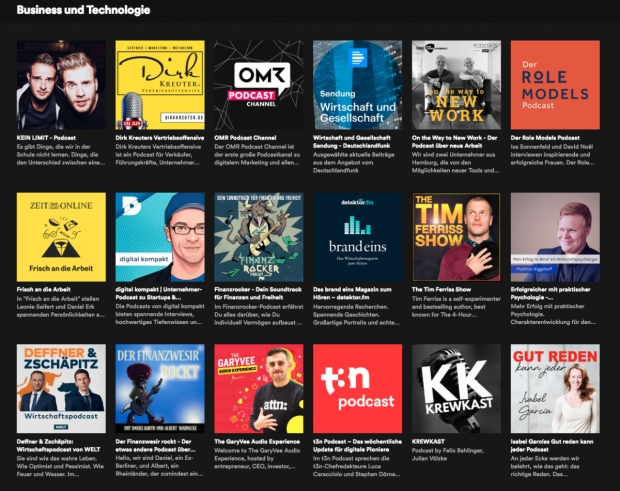This screenshot has width=620, height=491.
Task: Click description 'Im Finanzrocker-Podcast erfährst'
Action: tap(259, 315)
